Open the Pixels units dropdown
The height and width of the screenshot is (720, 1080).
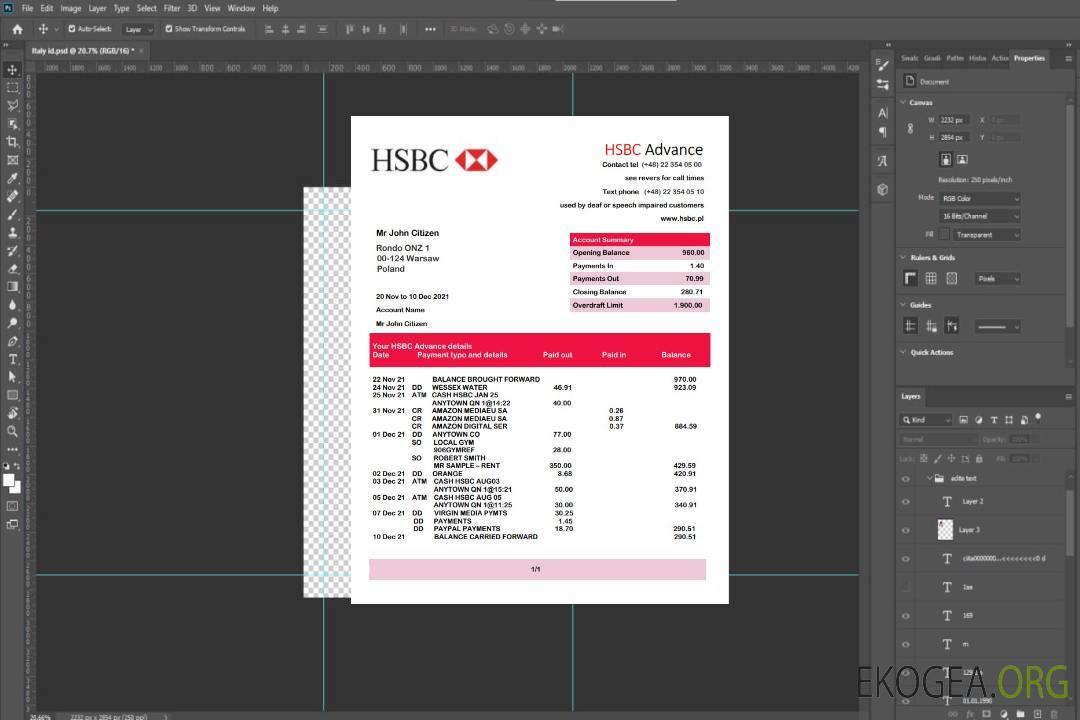pos(998,278)
